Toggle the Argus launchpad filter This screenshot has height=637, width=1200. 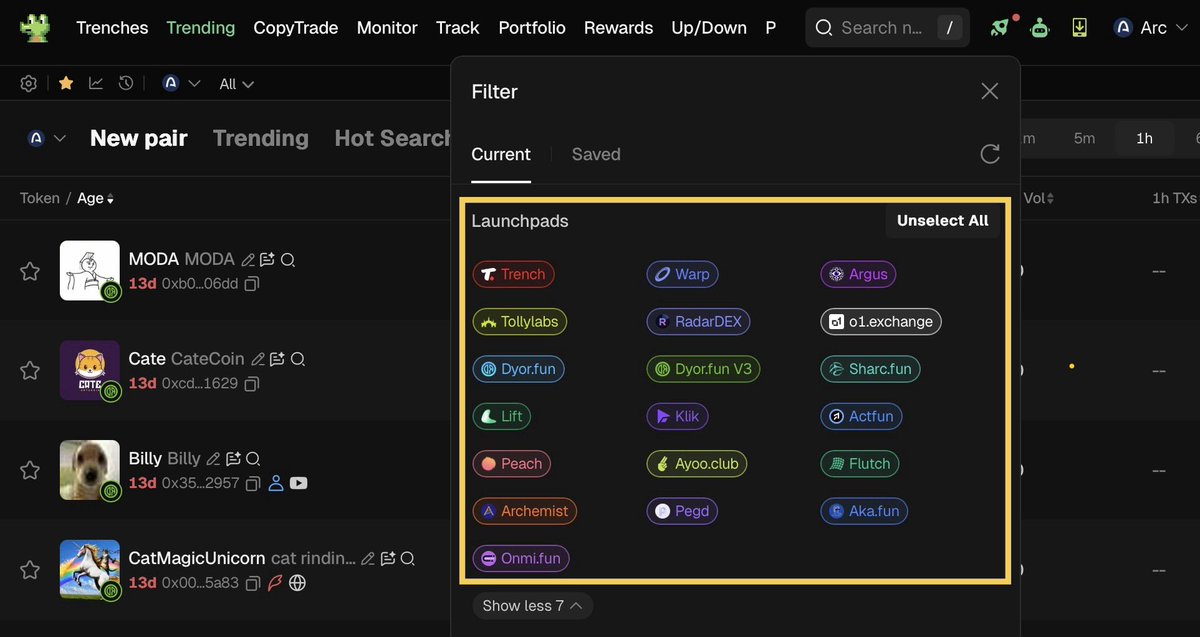[x=859, y=274]
